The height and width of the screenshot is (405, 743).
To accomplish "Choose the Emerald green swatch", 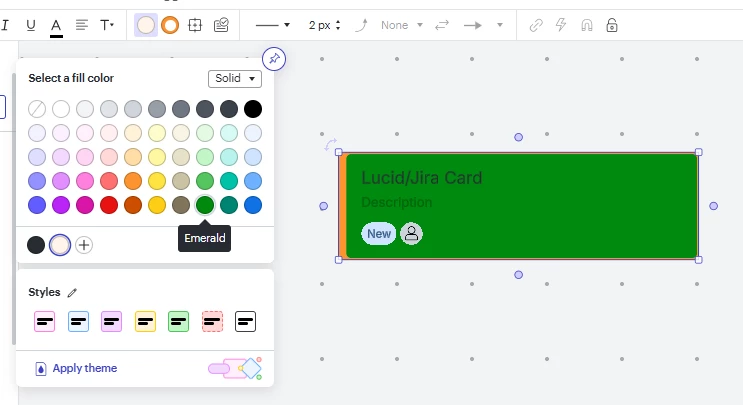I will [x=205, y=205].
